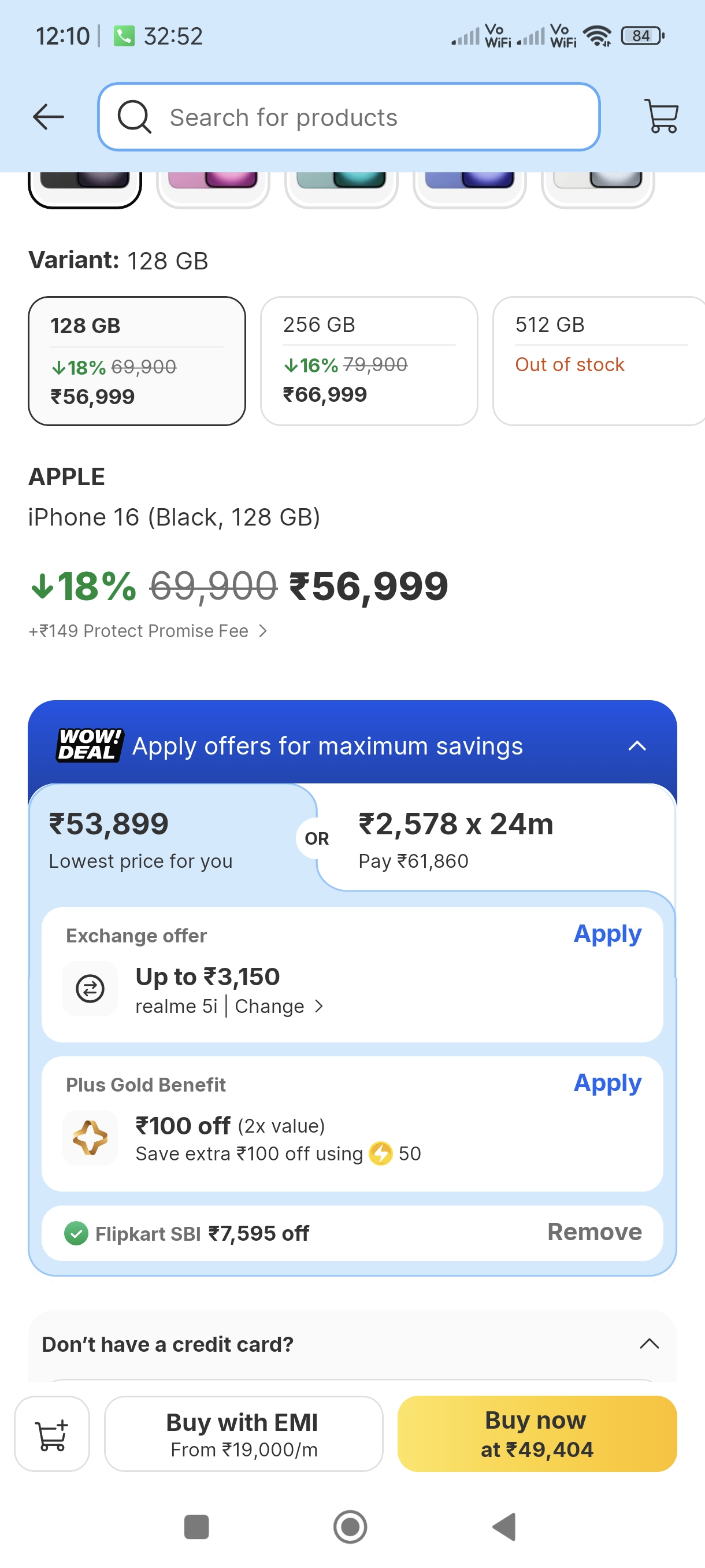Choose the pink iPhone color swatch

coord(213,186)
